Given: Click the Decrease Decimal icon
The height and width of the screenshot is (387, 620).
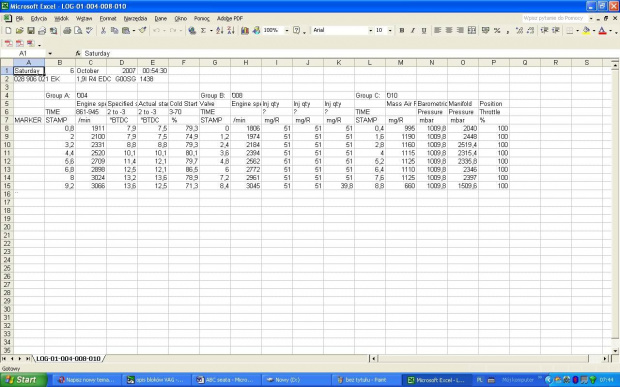Looking at the screenshot, I should pyautogui.click(x=531, y=30).
